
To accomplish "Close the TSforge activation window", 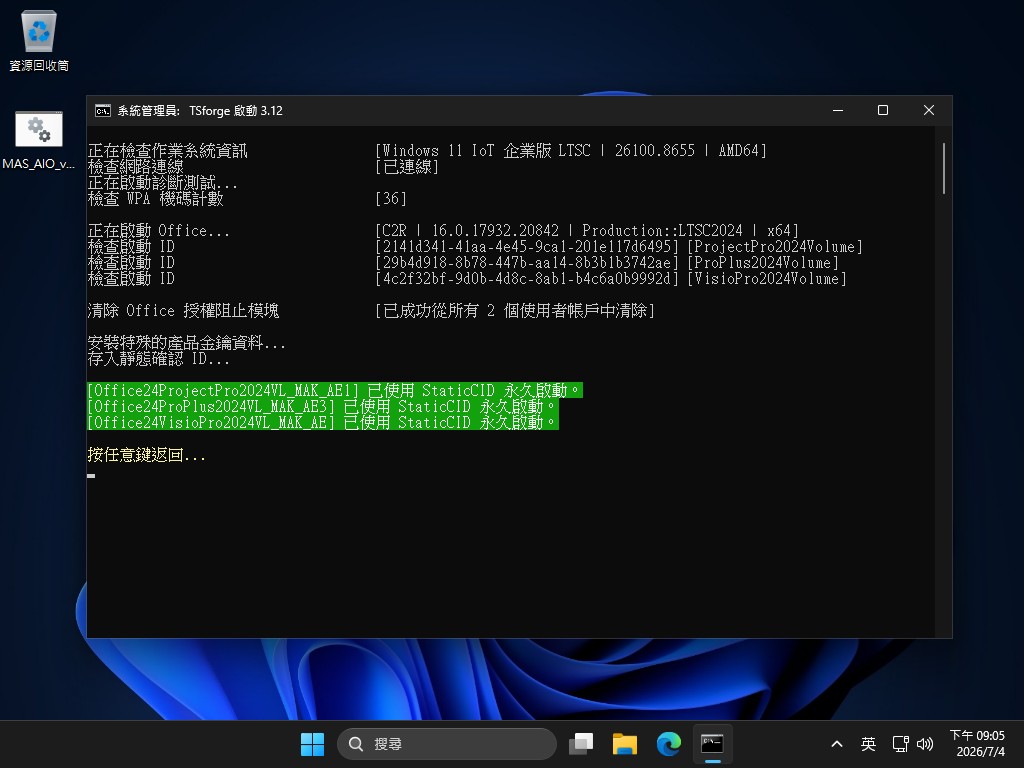I will click(x=929, y=110).
